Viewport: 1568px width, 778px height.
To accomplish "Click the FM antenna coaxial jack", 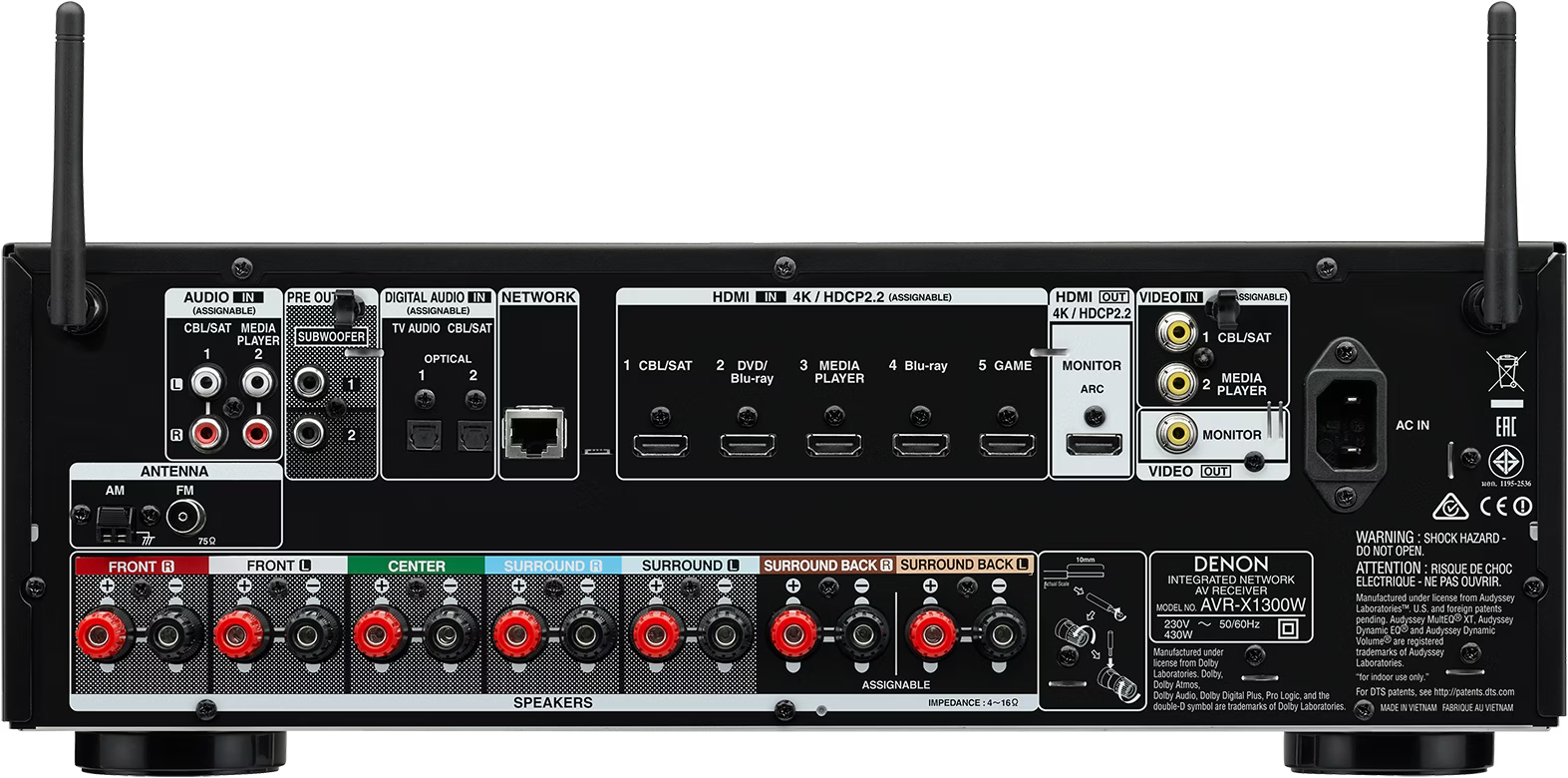I will 185,517.
